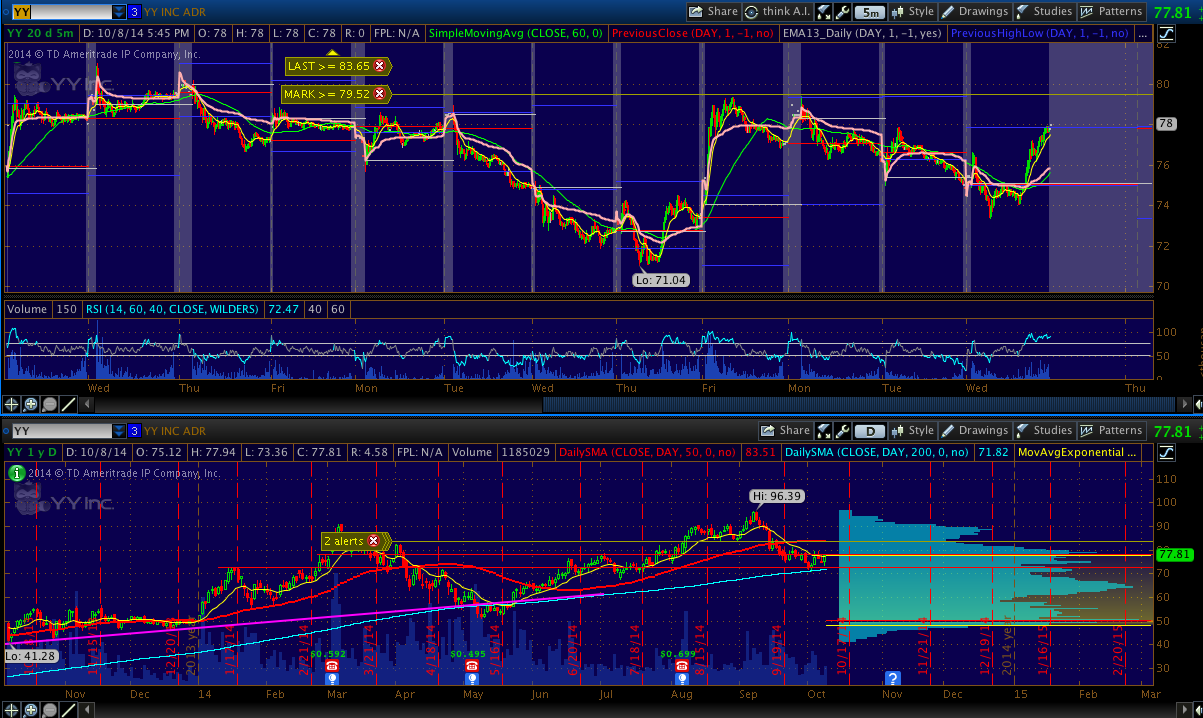Open the upper chart symbol dropdown arrow

(119, 12)
